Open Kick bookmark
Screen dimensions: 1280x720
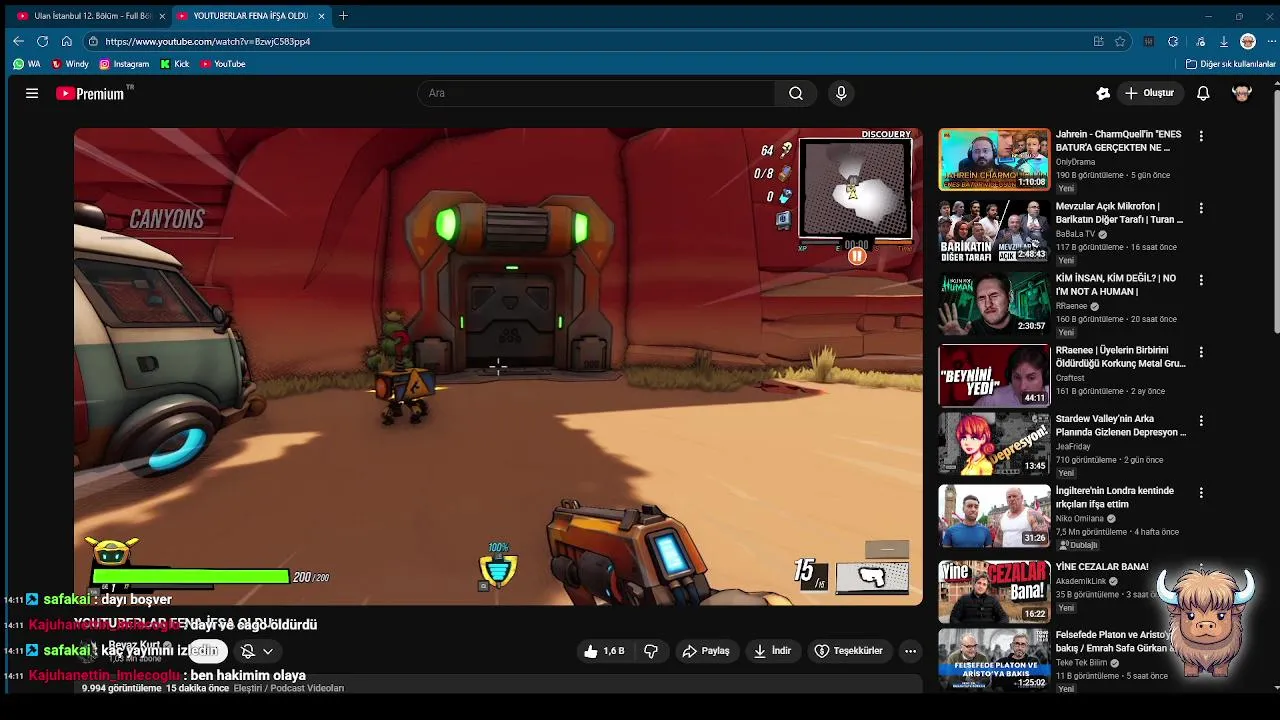point(174,64)
